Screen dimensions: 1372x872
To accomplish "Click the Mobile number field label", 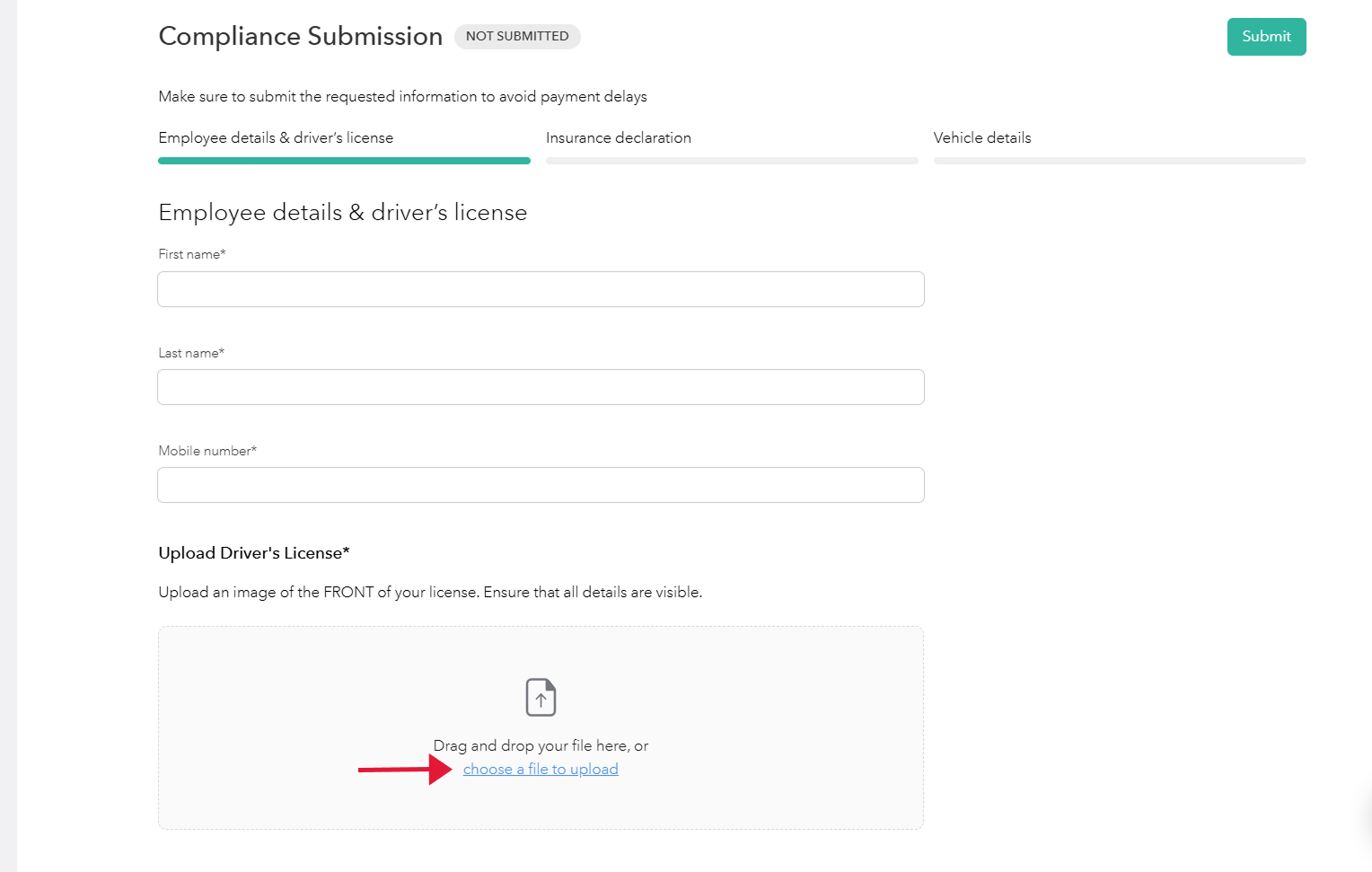I will [207, 451].
